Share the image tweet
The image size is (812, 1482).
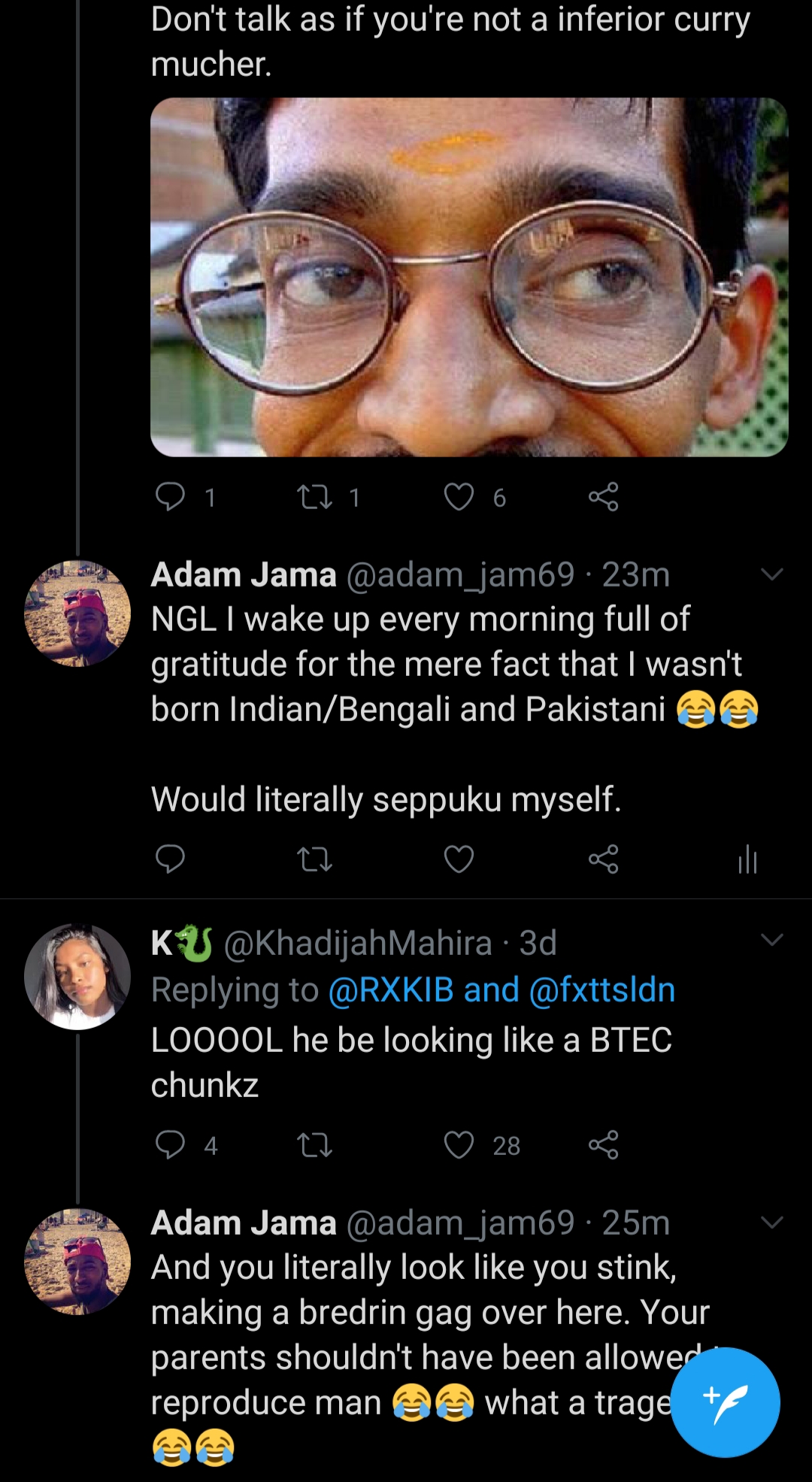click(603, 497)
